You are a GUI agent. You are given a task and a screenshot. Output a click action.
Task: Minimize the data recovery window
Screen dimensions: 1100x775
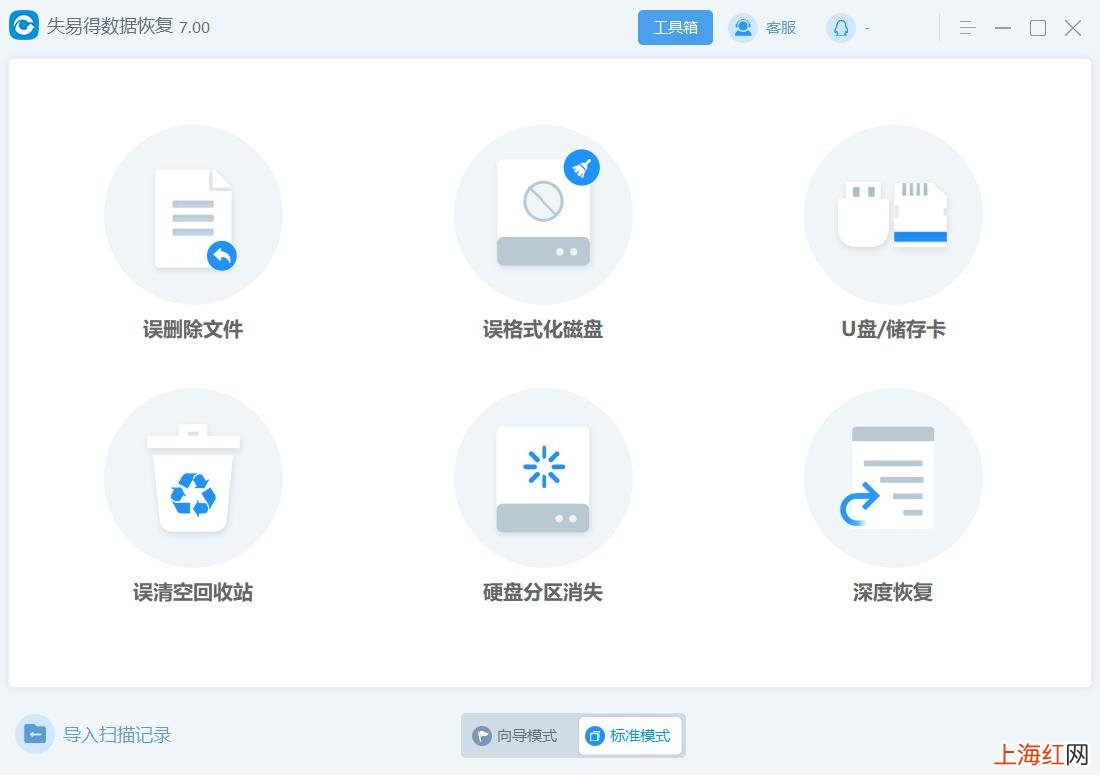coord(1002,28)
